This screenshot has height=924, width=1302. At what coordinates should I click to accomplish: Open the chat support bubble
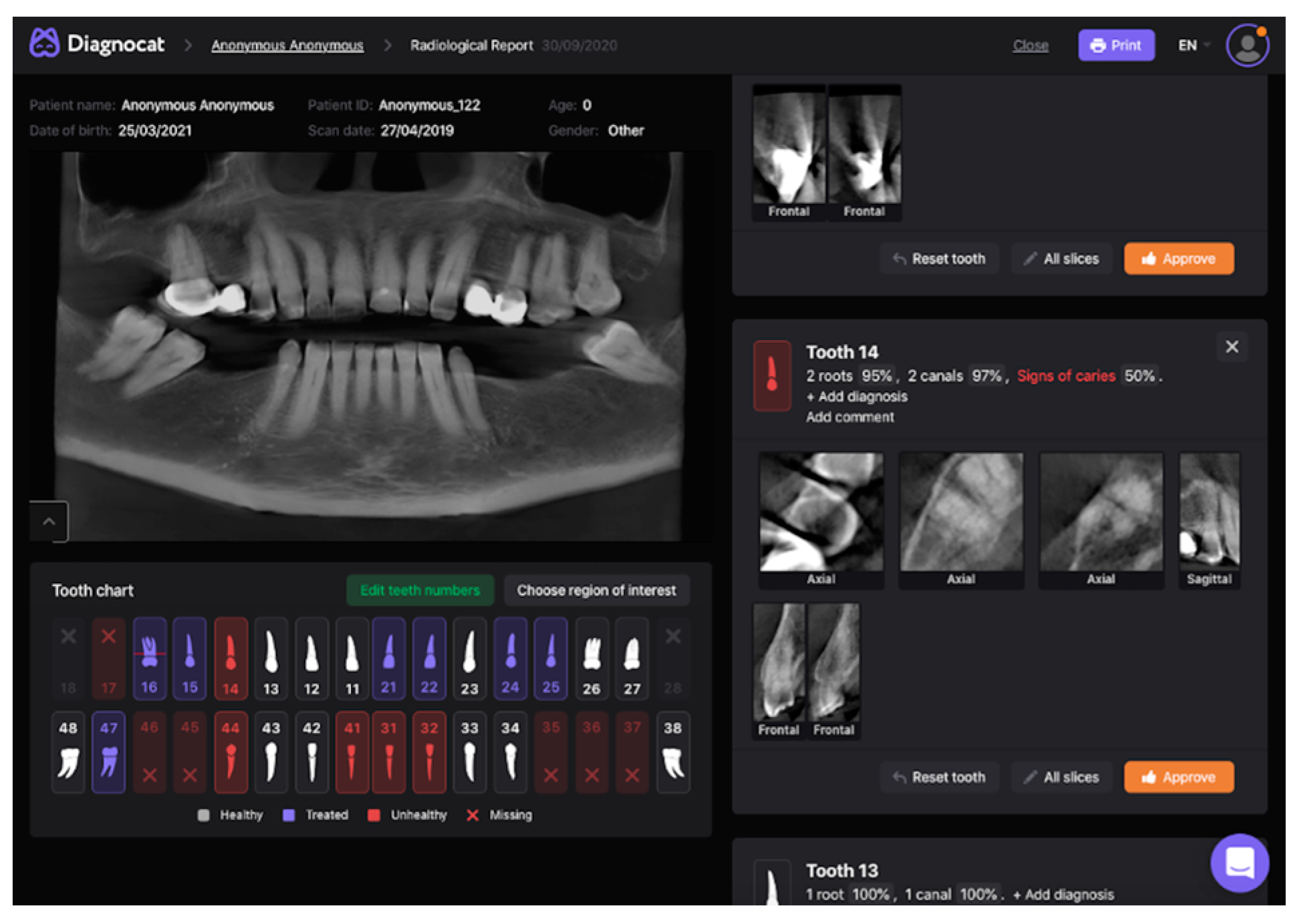[1239, 863]
